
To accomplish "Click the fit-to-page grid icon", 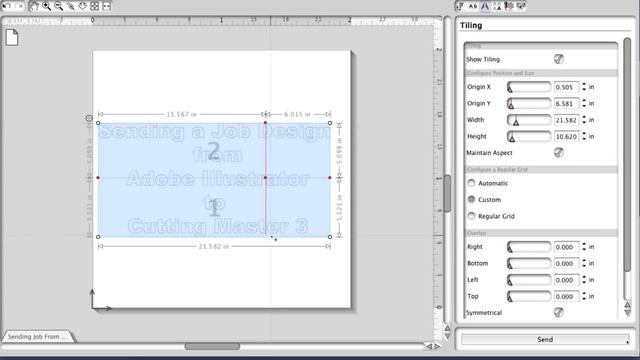I will click(x=95, y=6).
